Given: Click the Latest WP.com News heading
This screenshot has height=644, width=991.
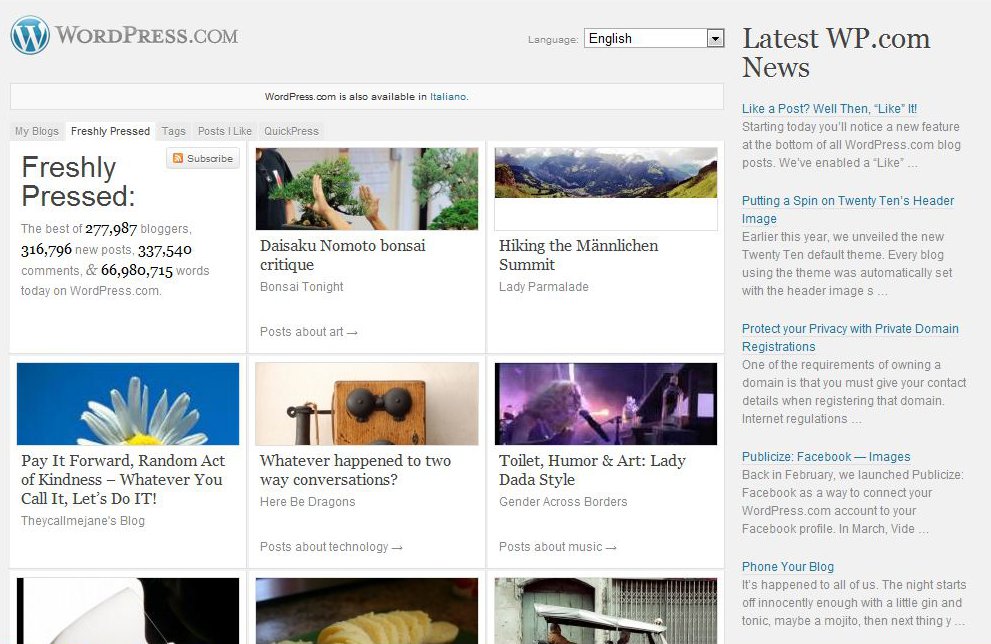Looking at the screenshot, I should (x=836, y=53).
